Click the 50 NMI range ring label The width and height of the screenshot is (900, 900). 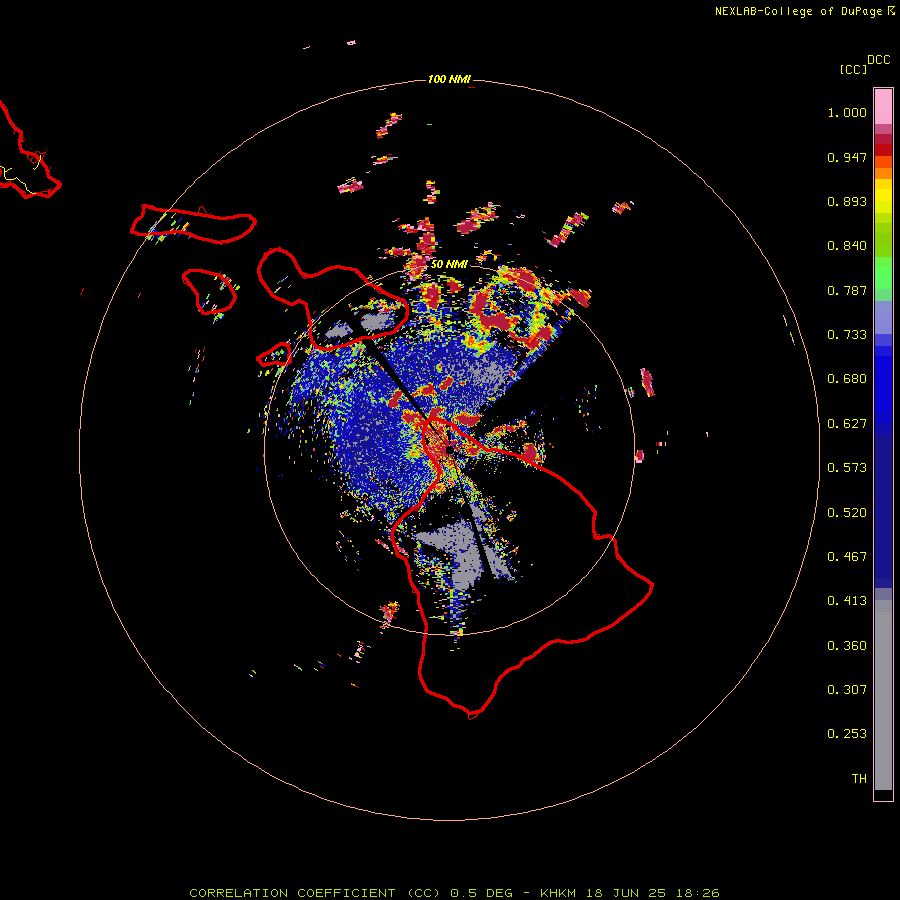tap(449, 264)
